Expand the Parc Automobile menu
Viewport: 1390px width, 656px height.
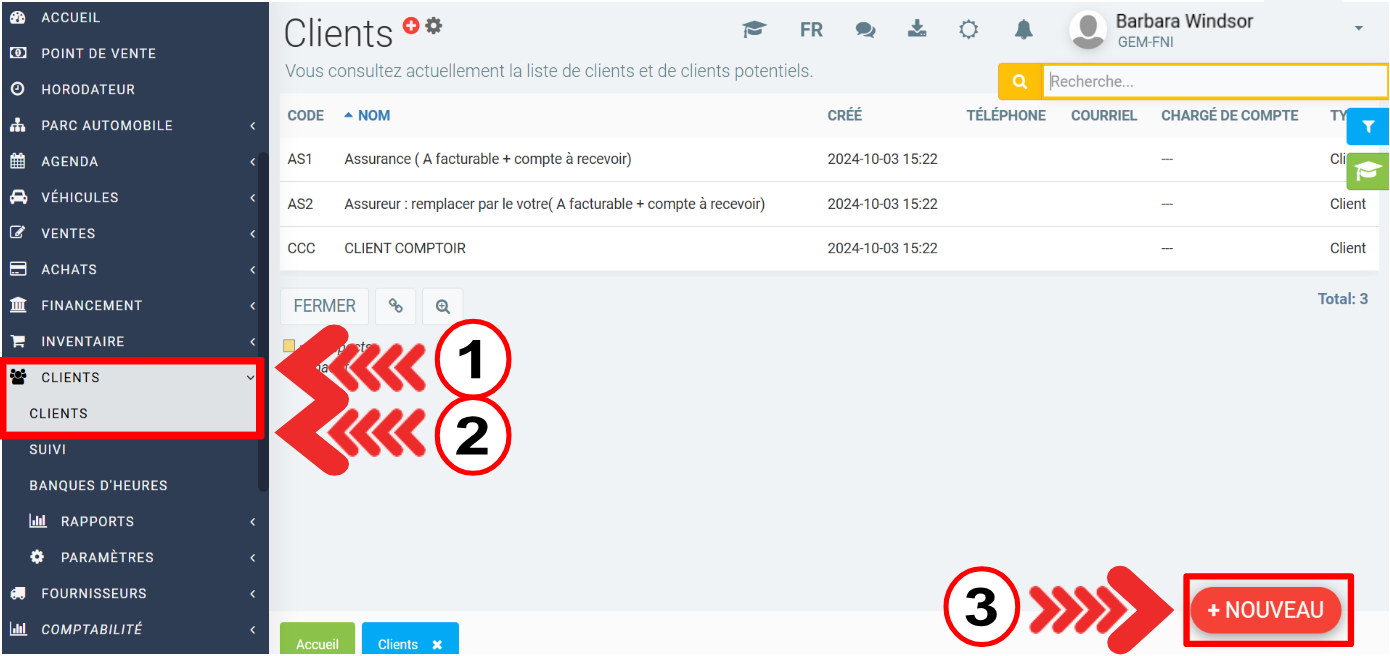[107, 125]
